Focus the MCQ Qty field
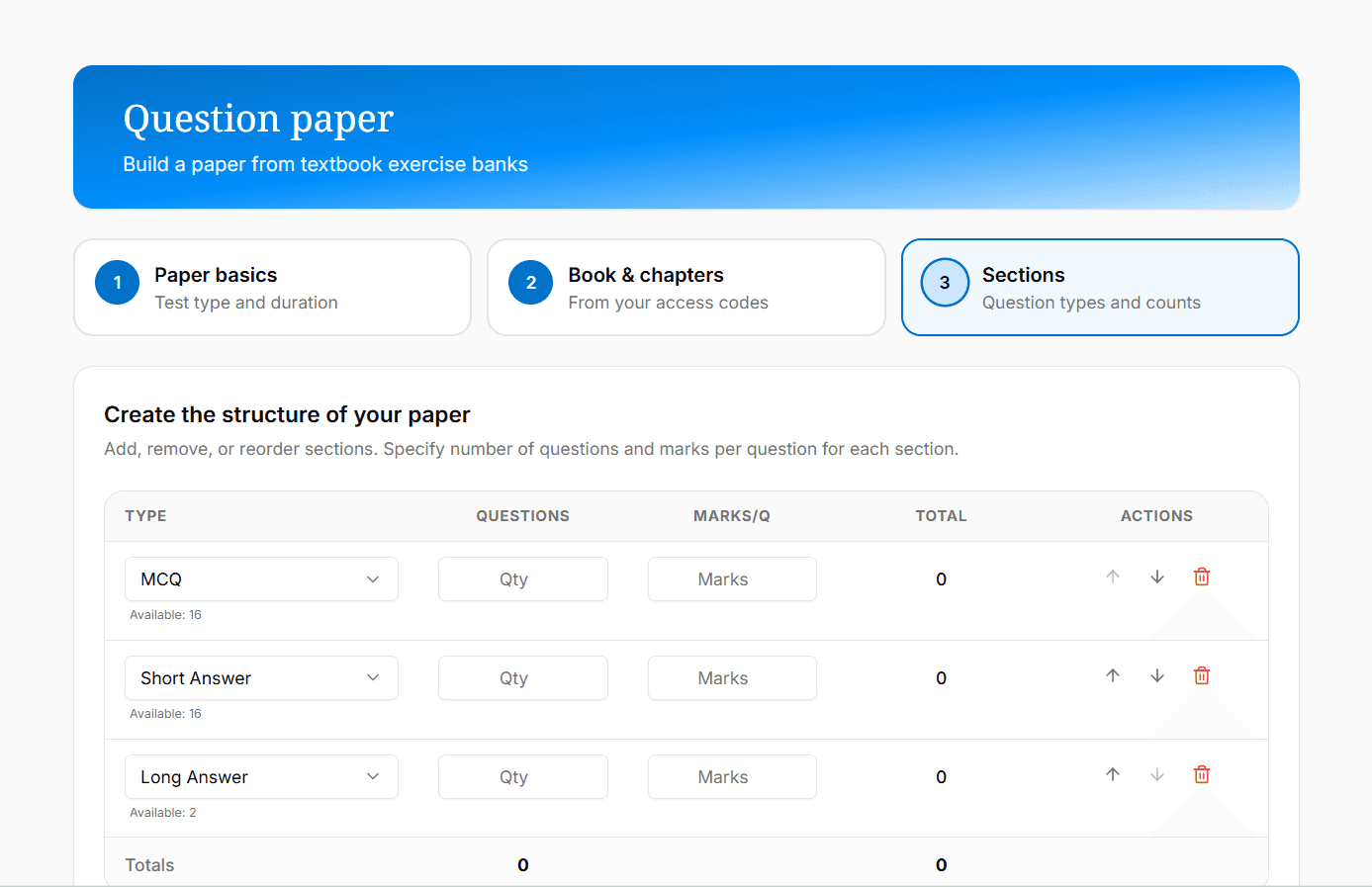The height and width of the screenshot is (887, 1372). (x=523, y=579)
